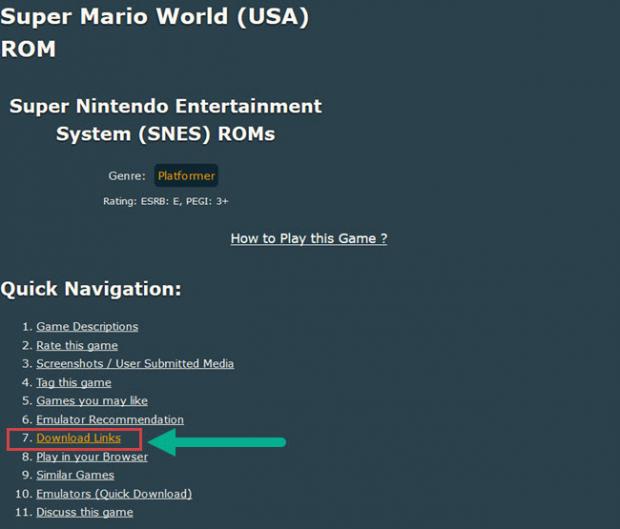The image size is (620, 529).
Task: Click the highlighted Download Links entry
Action: (78, 438)
